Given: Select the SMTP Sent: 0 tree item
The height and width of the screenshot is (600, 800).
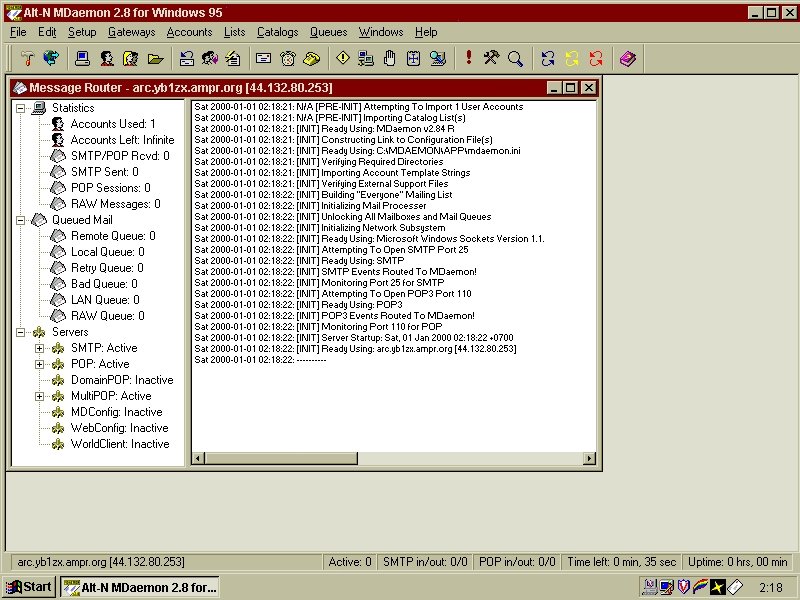Looking at the screenshot, I should (105, 172).
